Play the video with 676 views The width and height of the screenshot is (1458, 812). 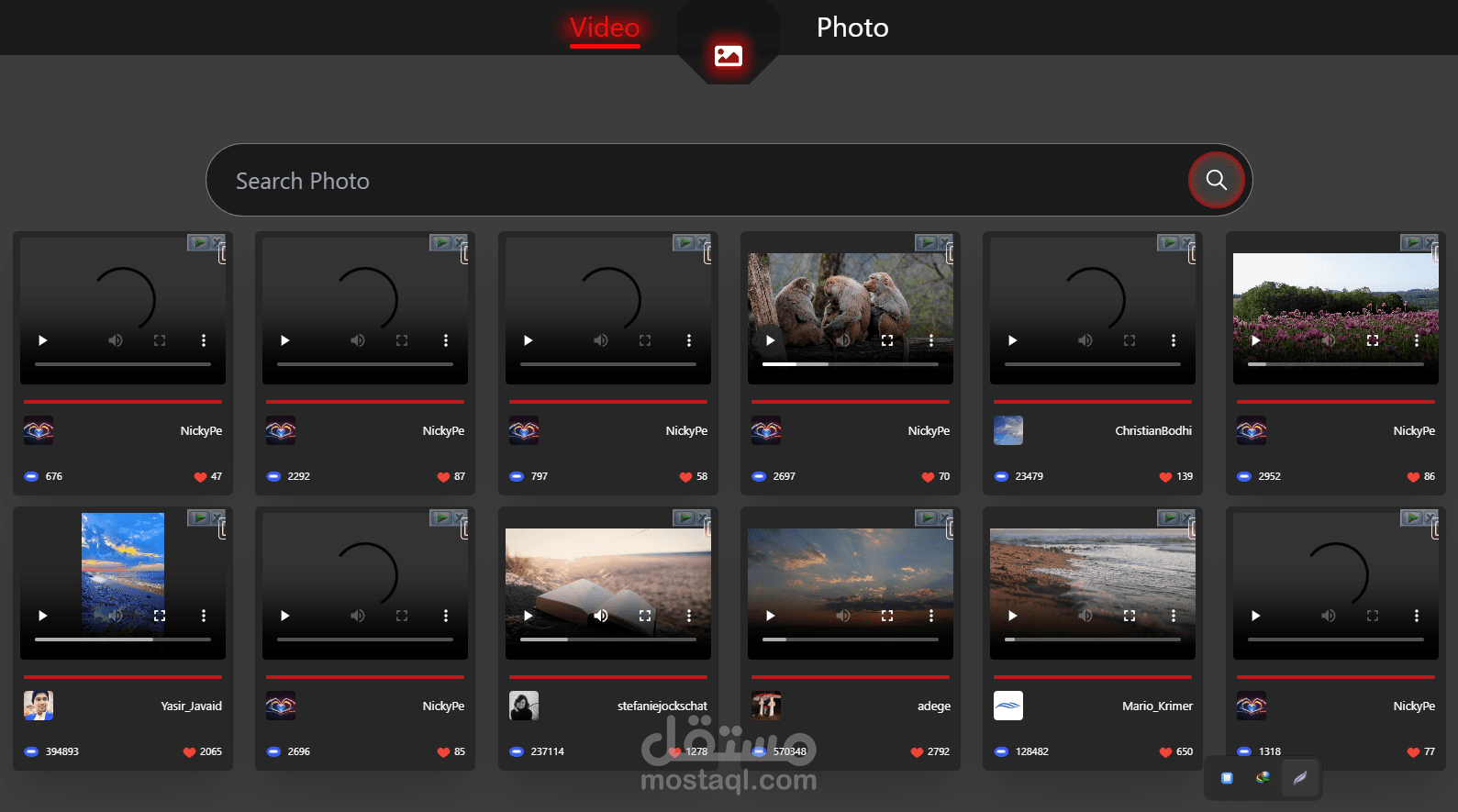(42, 340)
